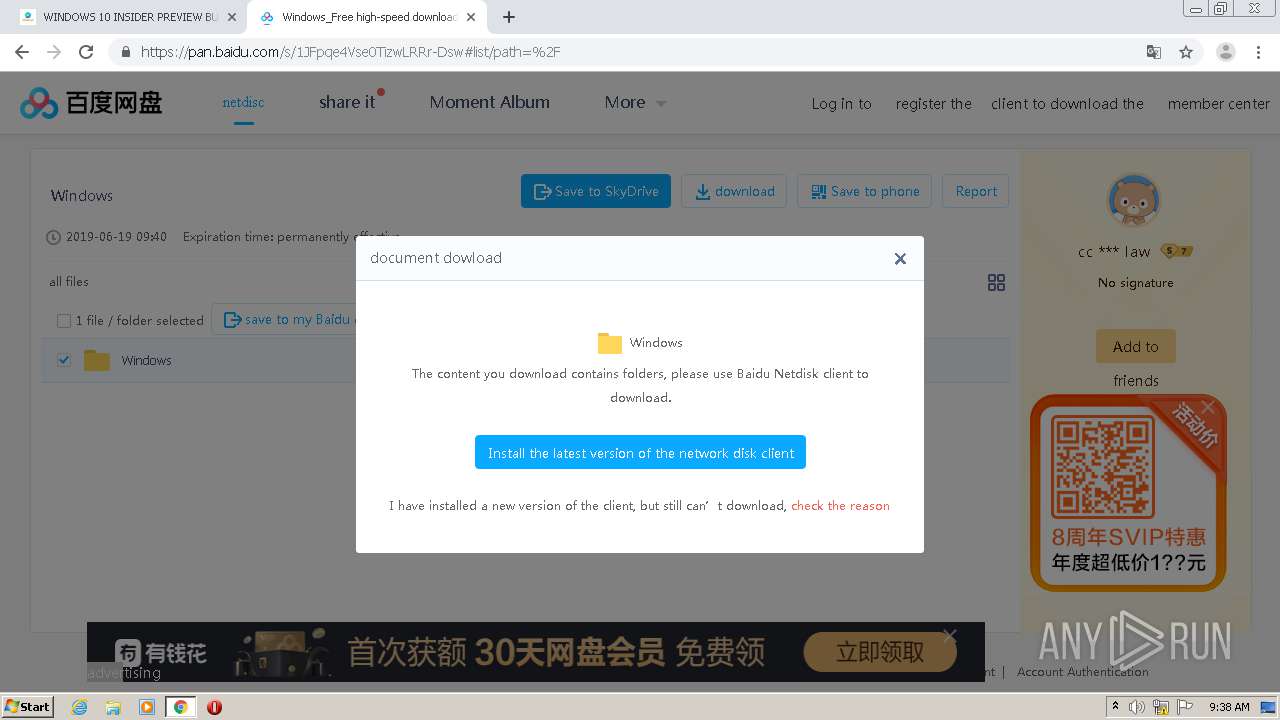Open the SVIP QR code promotion
1280x720 pixels.
[1128, 492]
